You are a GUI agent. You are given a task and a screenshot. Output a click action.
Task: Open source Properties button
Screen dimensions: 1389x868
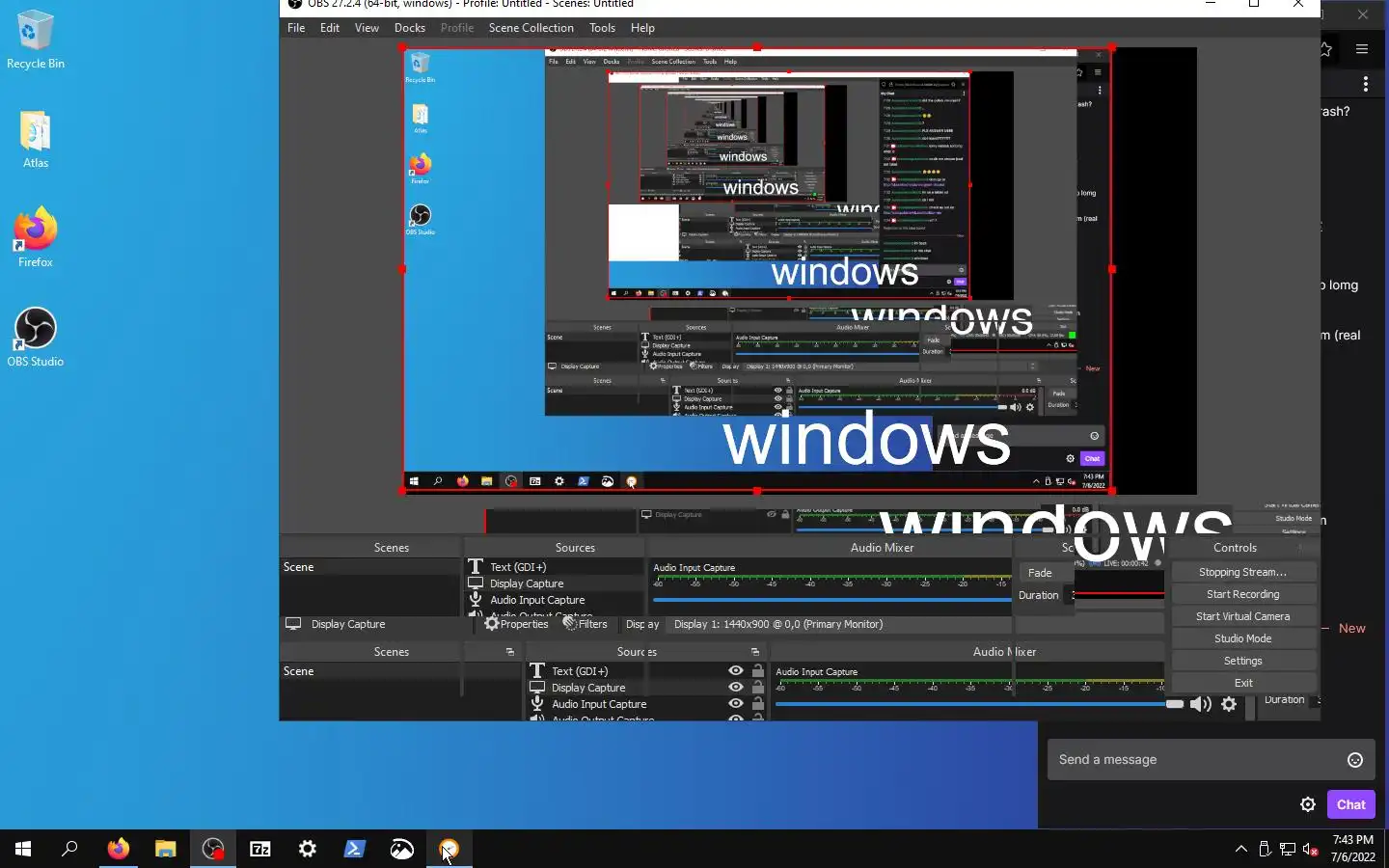516,624
